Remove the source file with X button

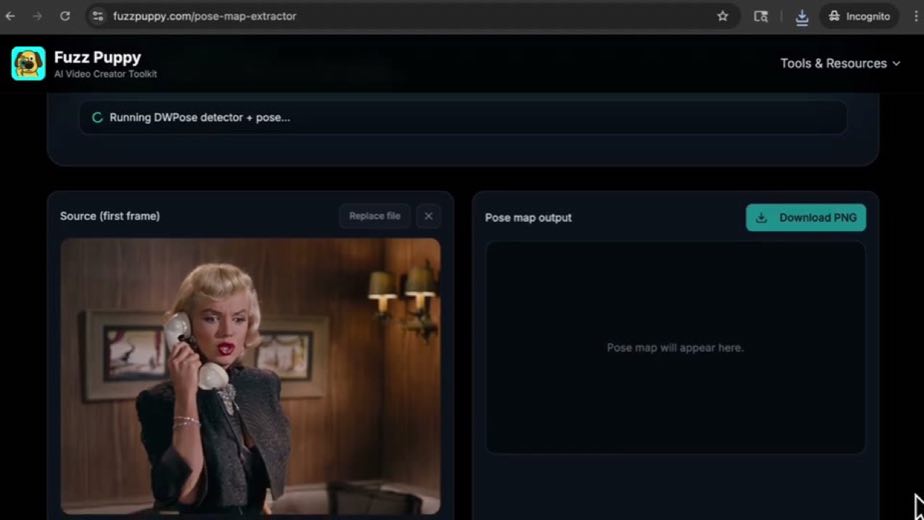[x=428, y=216]
